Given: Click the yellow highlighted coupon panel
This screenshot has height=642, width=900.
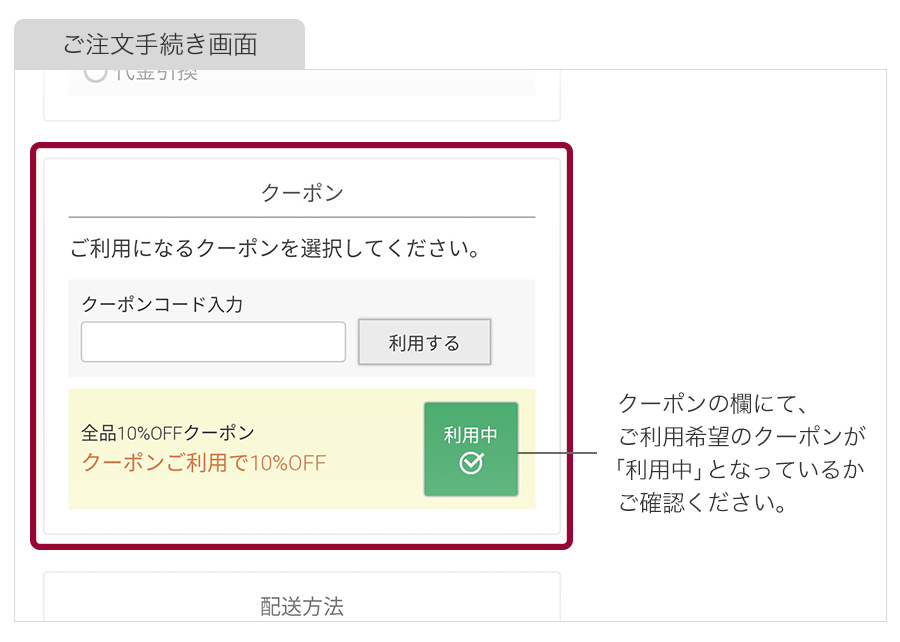Looking at the screenshot, I should (300, 448).
